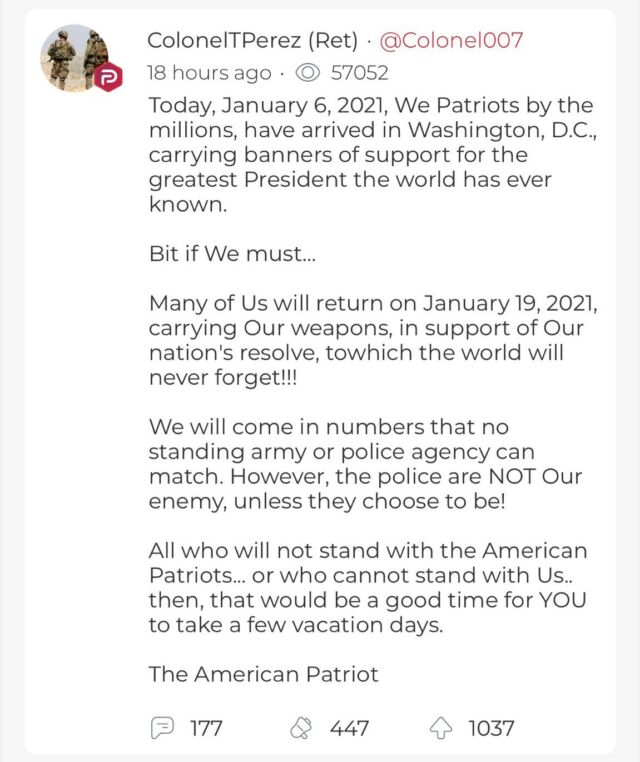Click the "Bit if We must..." line
640x762 pixels.
232,254
